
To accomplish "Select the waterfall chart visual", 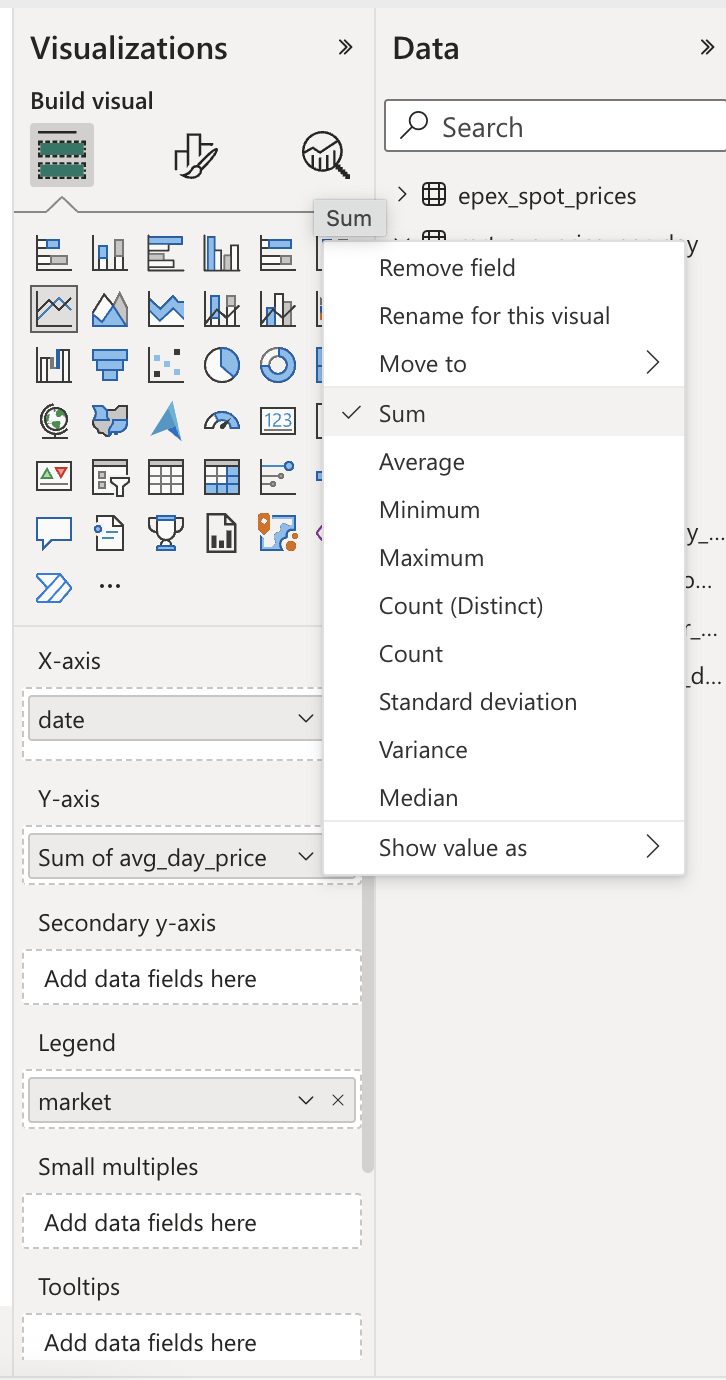I will tap(54, 365).
